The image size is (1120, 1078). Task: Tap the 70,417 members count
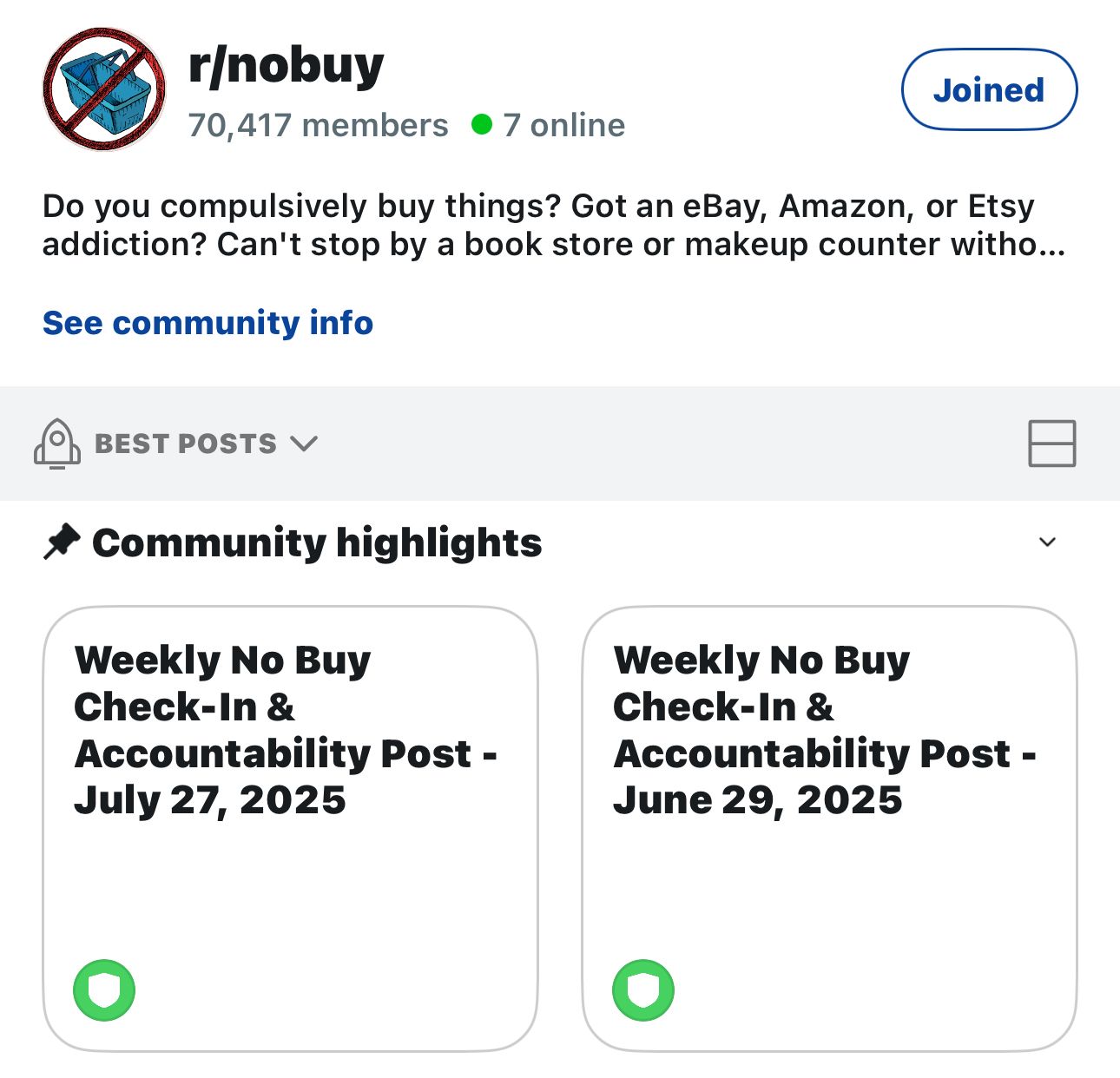319,125
